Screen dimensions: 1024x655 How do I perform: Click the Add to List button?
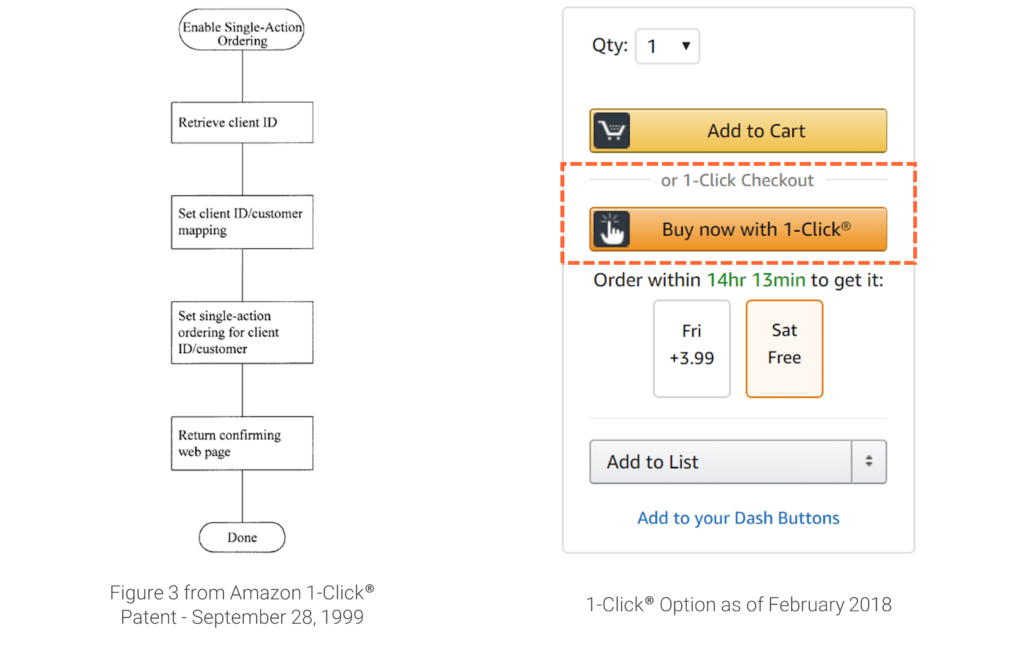point(720,462)
